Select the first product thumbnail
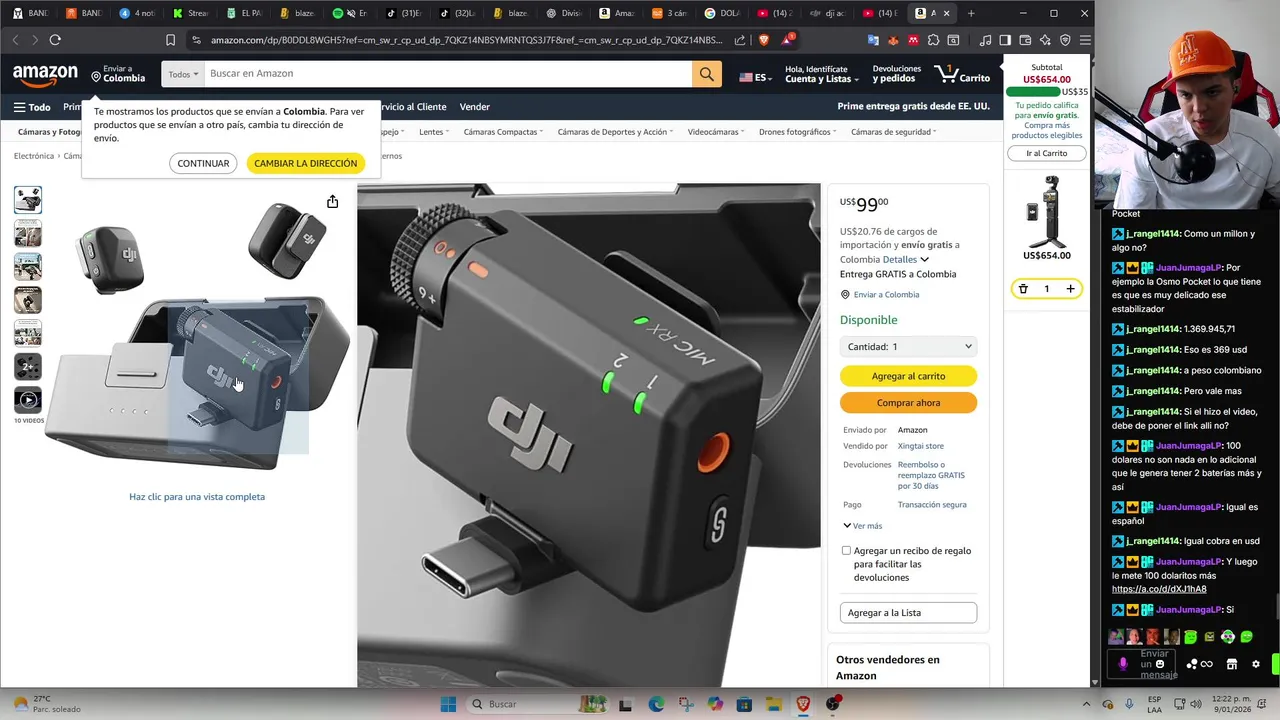1280x720 pixels. 28,200
